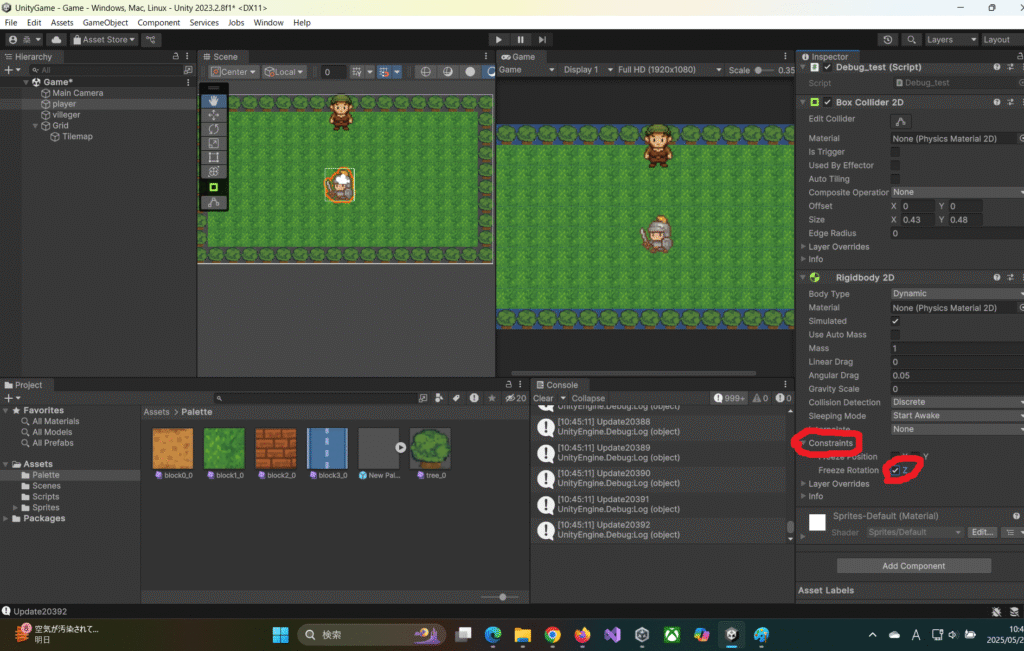This screenshot has height=651, width=1024.
Task: Open the Undo History icon
Action: (x=888, y=40)
